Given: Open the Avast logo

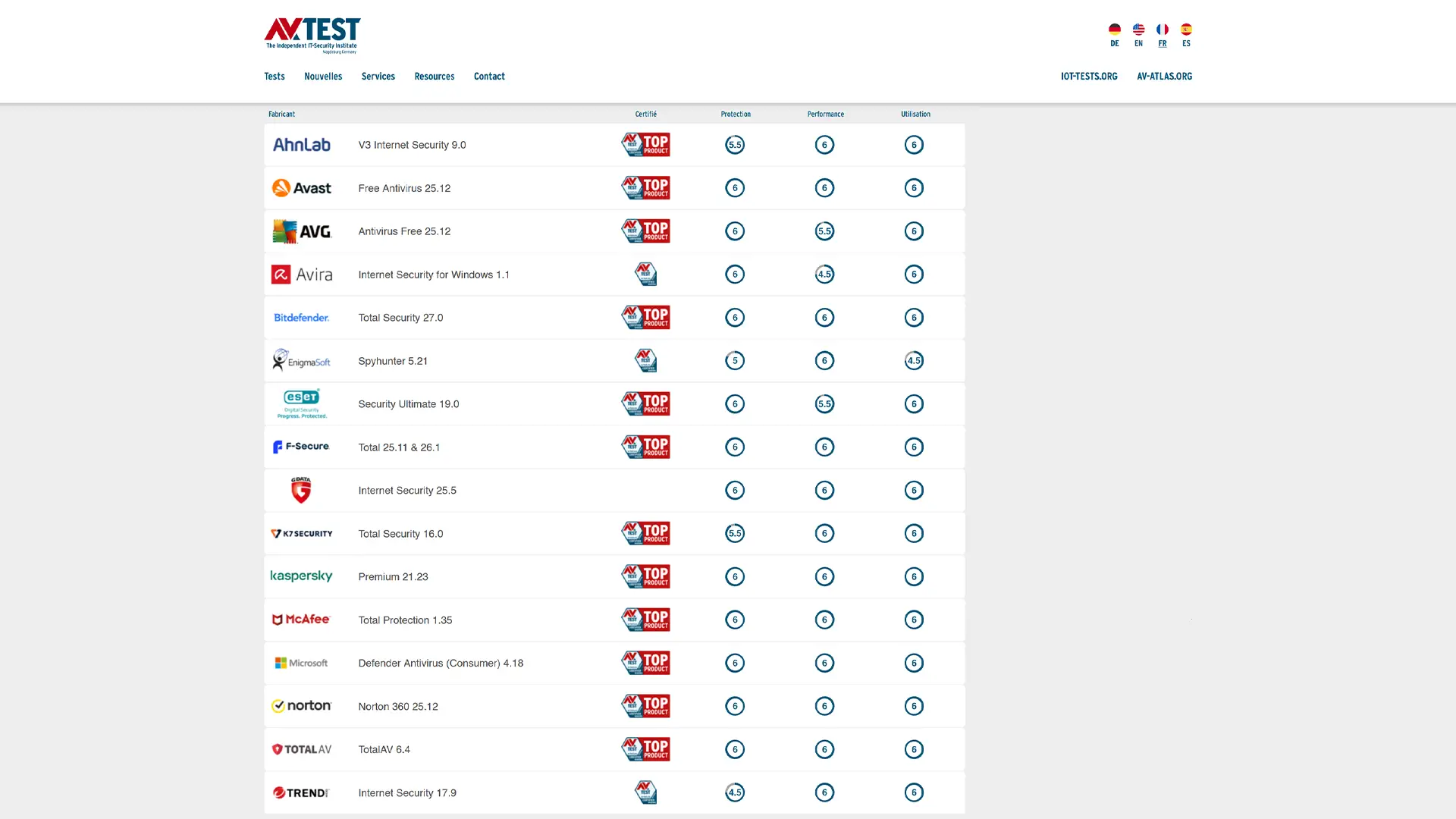Looking at the screenshot, I should [301, 188].
